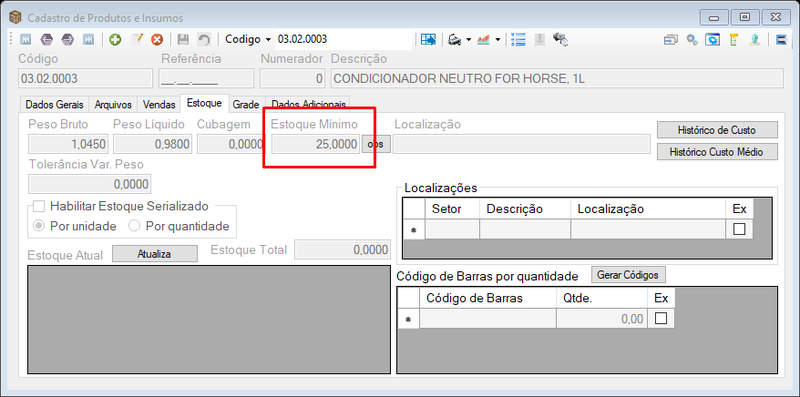Viewport: 800px width, 397px height.
Task: Tick the Ex checkbox in Localizações row
Action: (x=739, y=230)
